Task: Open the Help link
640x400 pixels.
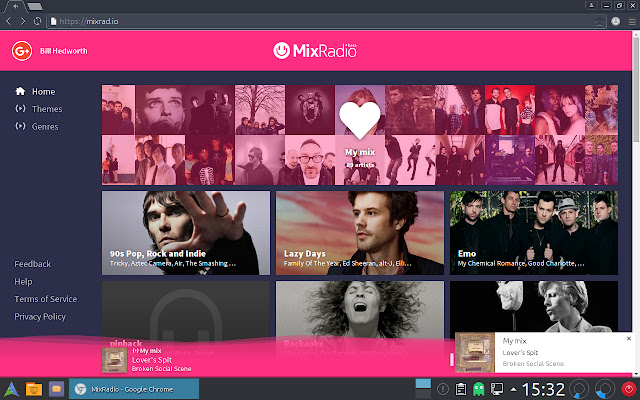Action: (x=23, y=282)
